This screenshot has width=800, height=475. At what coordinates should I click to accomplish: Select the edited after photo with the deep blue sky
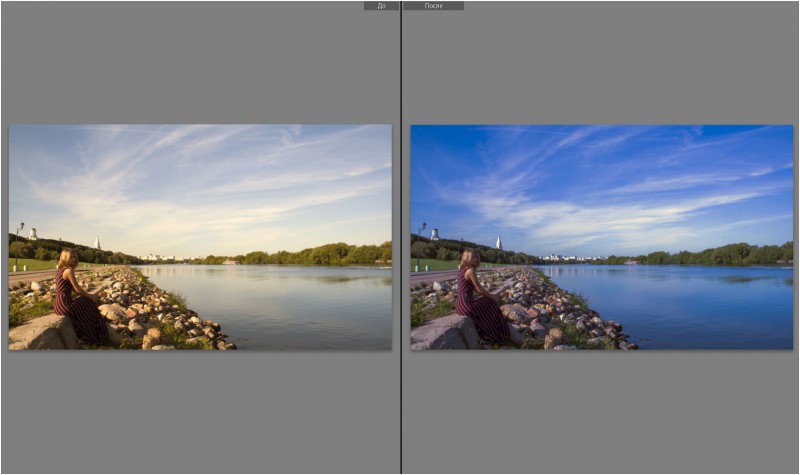tap(602, 237)
